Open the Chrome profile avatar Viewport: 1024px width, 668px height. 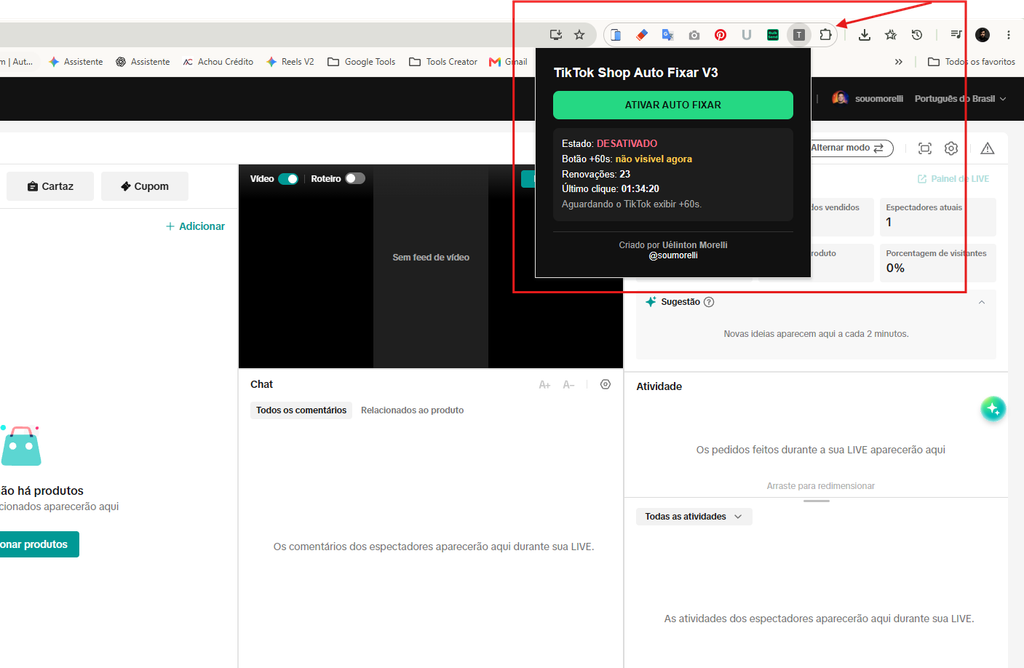(x=982, y=35)
